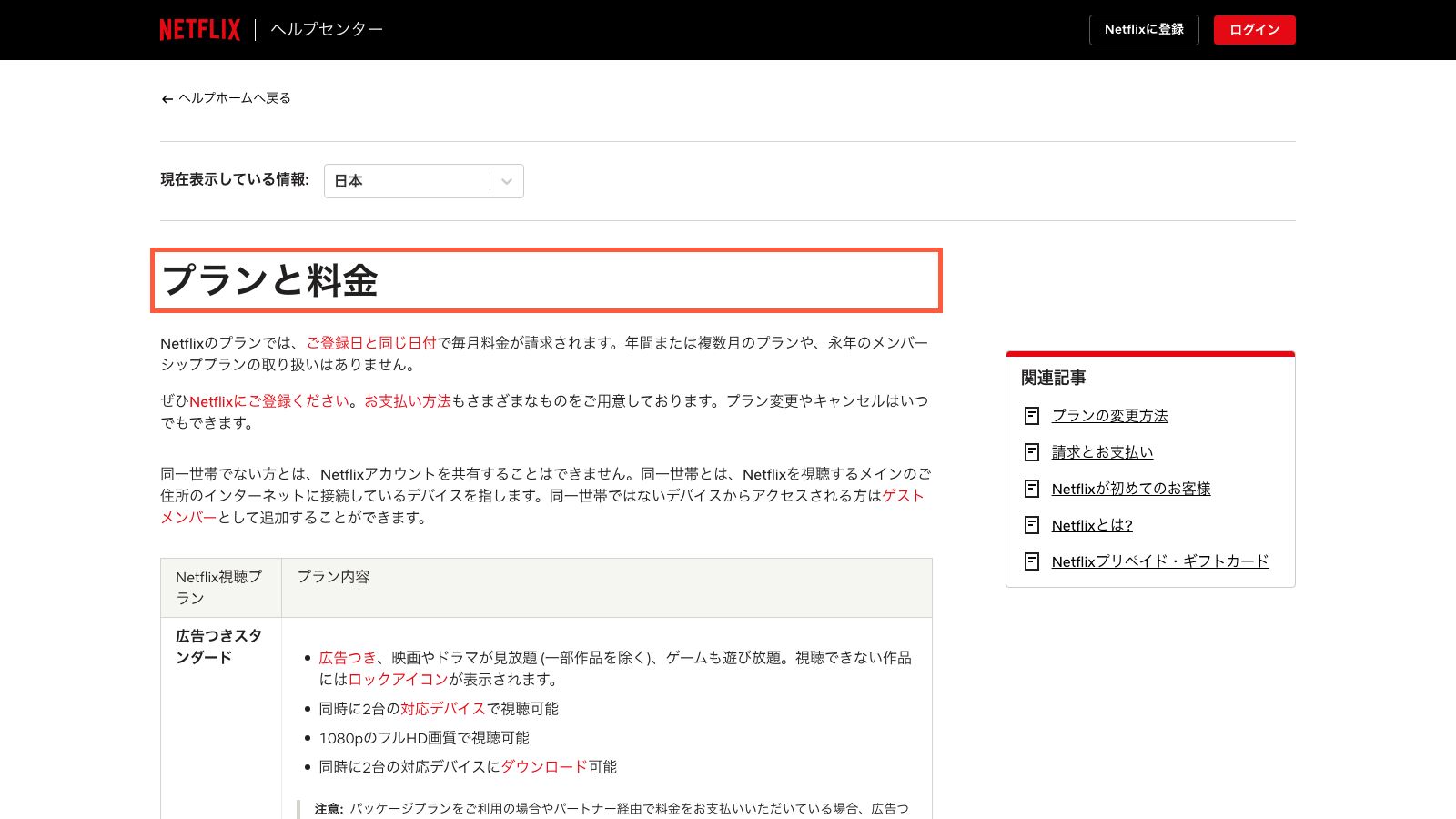Viewport: 1456px width, 819px height.
Task: Open the 日本 country combo box
Action: click(424, 181)
